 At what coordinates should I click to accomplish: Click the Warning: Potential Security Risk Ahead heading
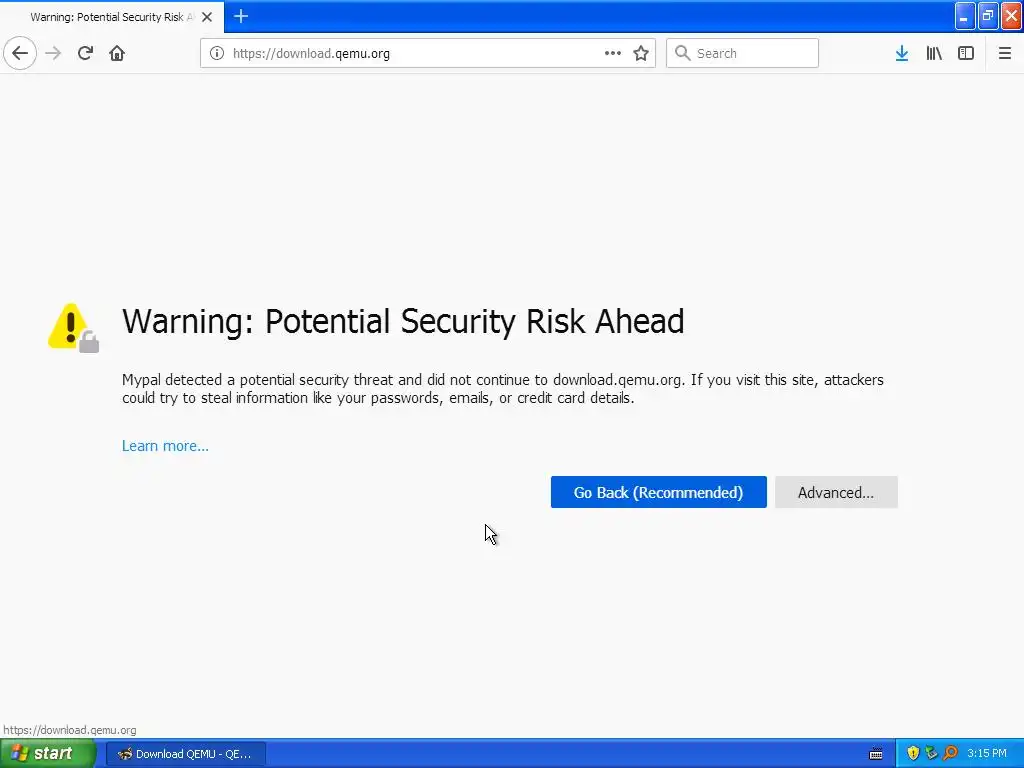tap(403, 321)
